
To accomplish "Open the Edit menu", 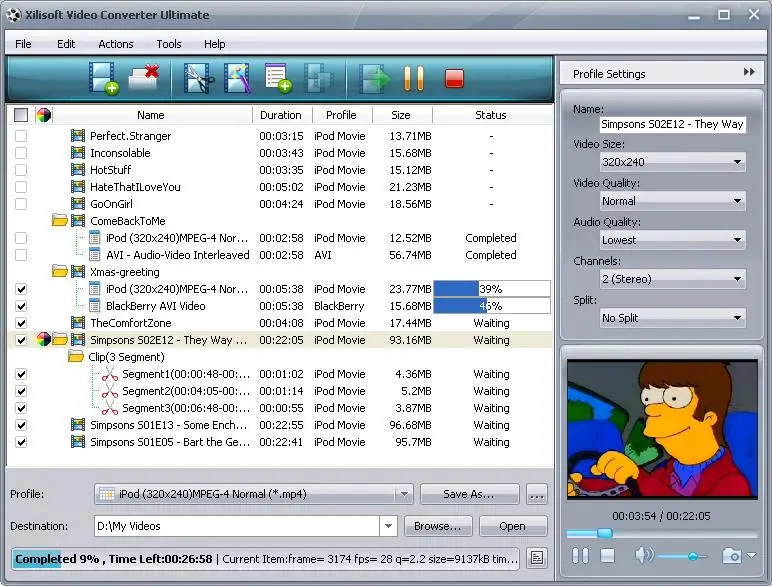I will pos(66,44).
